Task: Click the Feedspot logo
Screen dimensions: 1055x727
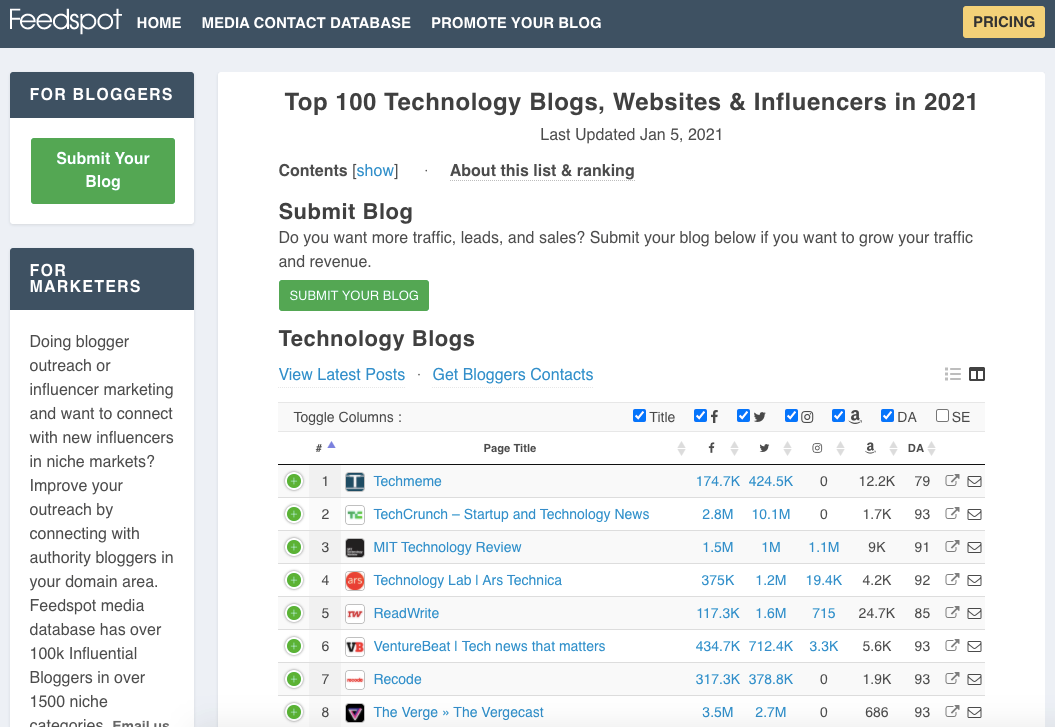Action: click(x=65, y=20)
